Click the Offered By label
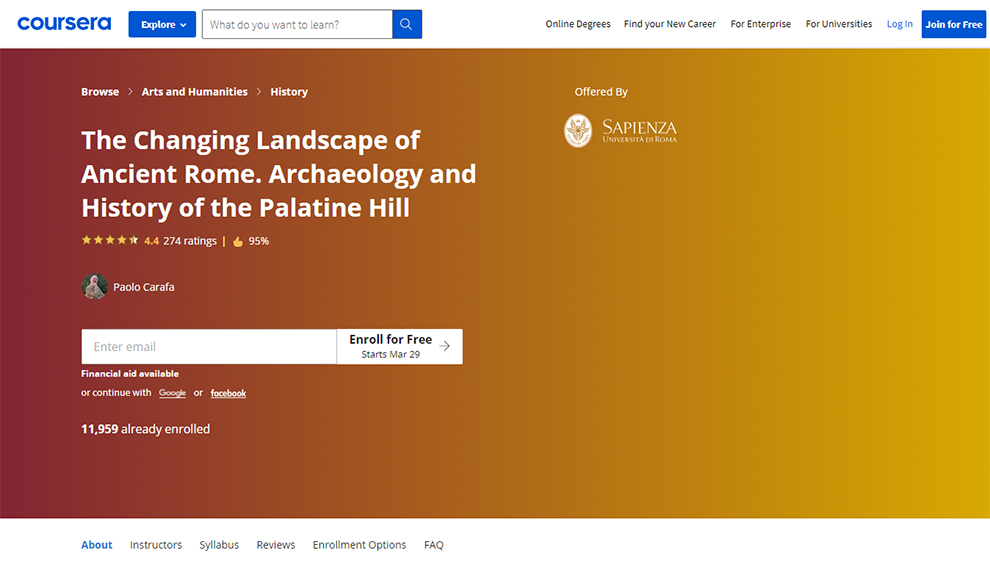The width and height of the screenshot is (990, 564). tap(601, 92)
